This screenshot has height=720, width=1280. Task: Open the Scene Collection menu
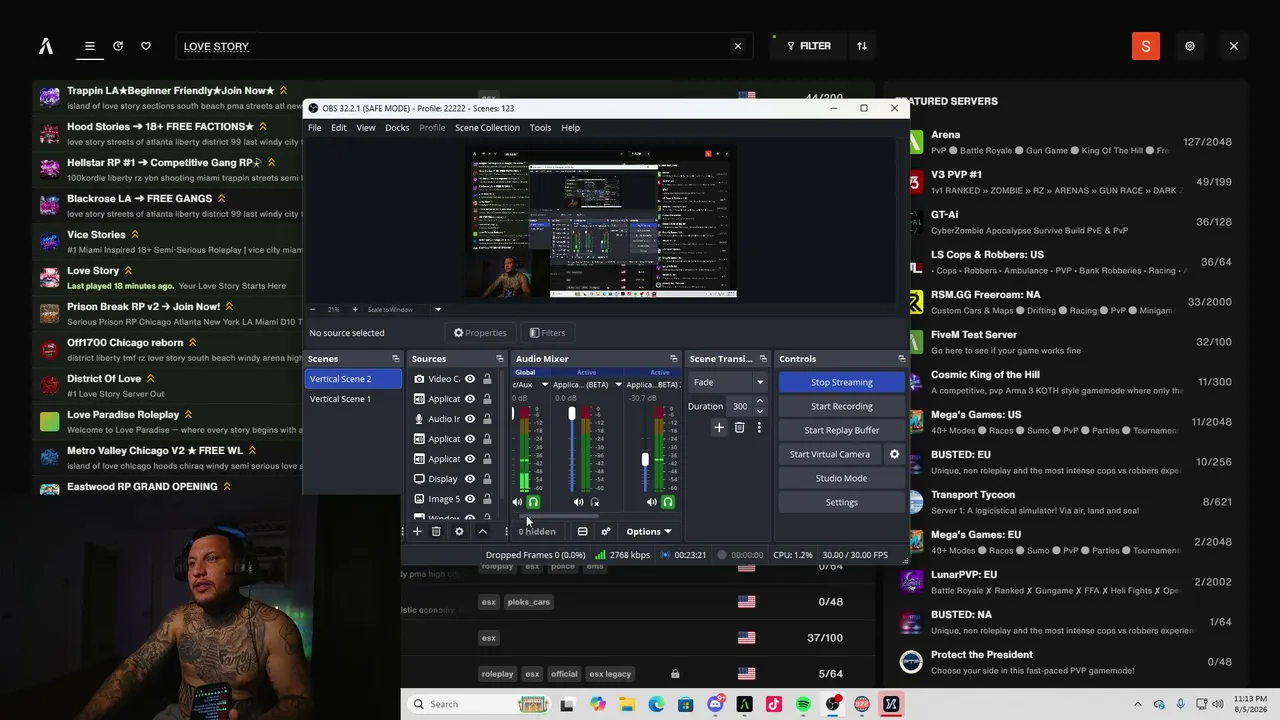[487, 128]
